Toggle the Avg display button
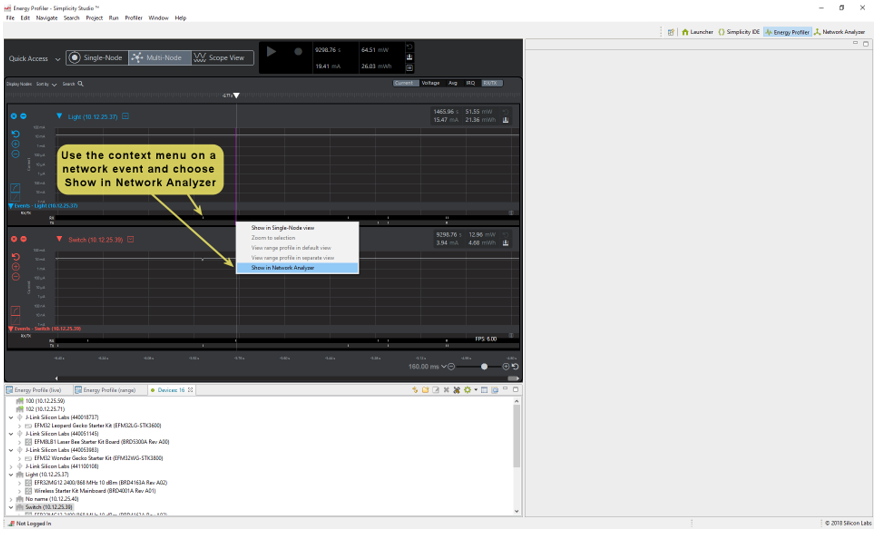 (x=453, y=83)
